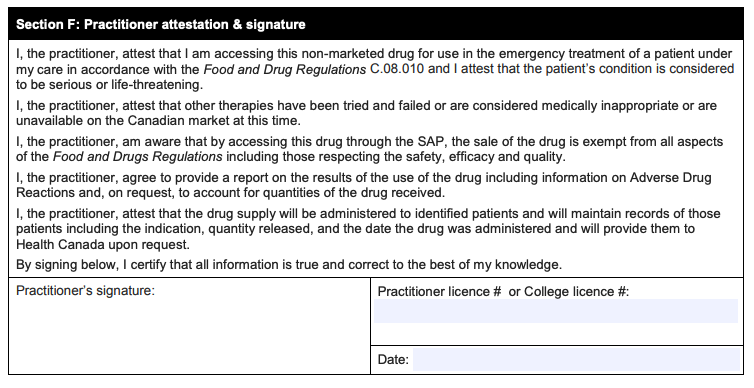Click the 'Practitioner licence # or College licence #:' label

[503, 291]
